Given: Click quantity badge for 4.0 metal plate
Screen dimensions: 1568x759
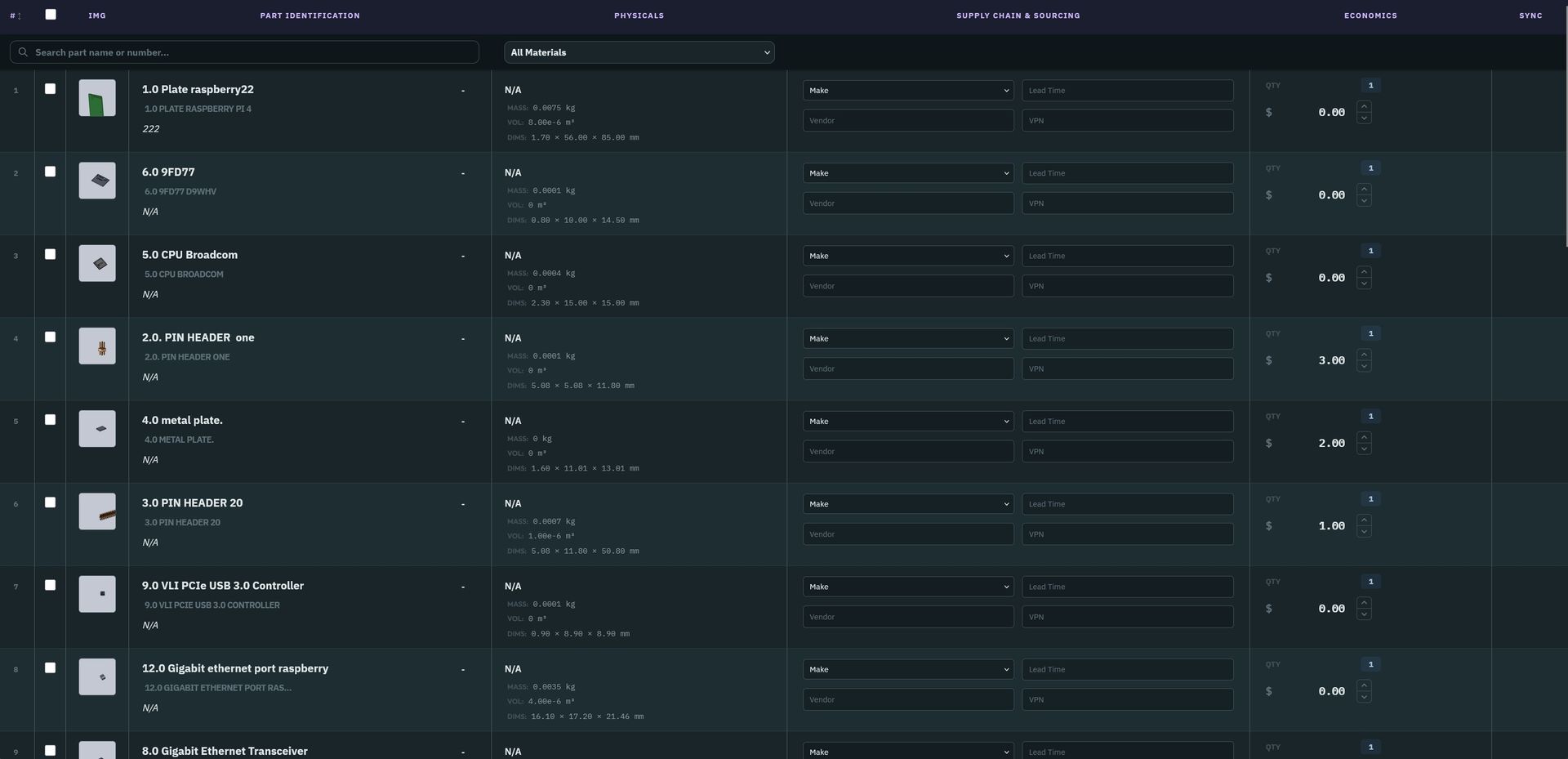Looking at the screenshot, I should (1370, 416).
